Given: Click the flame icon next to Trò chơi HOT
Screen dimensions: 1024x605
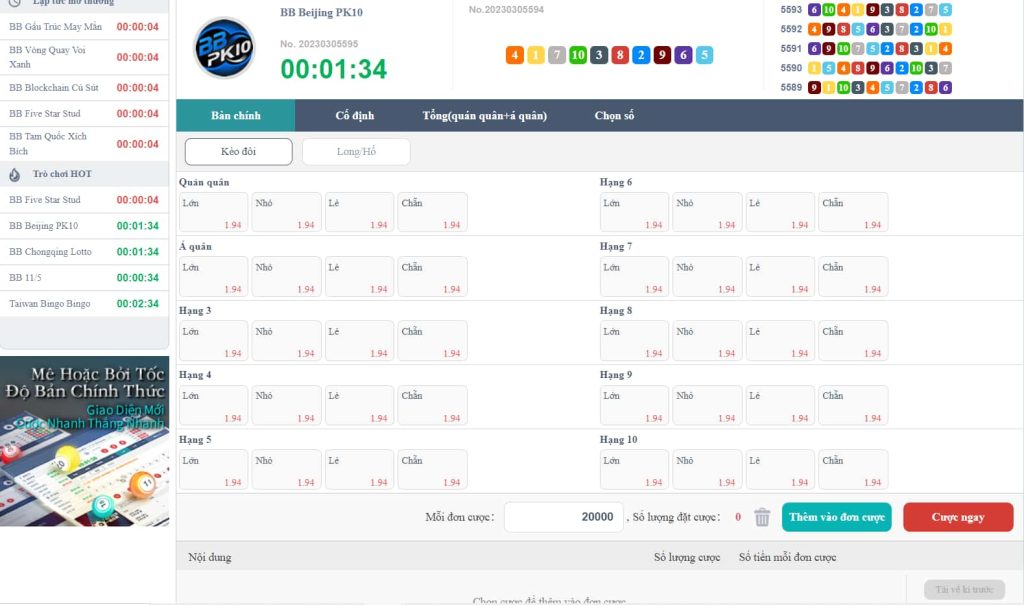Looking at the screenshot, I should [14, 174].
